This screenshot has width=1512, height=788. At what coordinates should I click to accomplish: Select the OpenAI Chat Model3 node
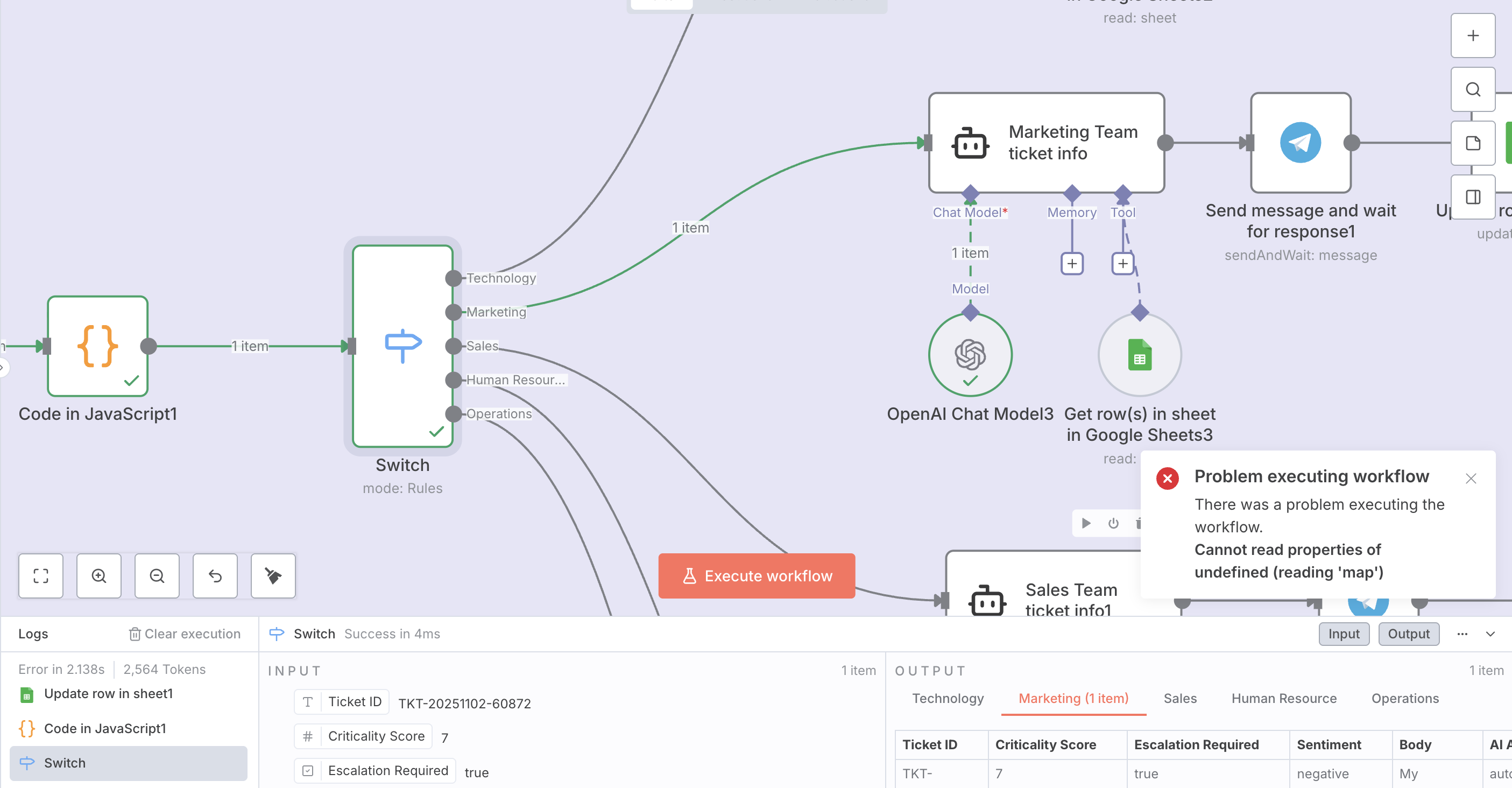pos(970,355)
